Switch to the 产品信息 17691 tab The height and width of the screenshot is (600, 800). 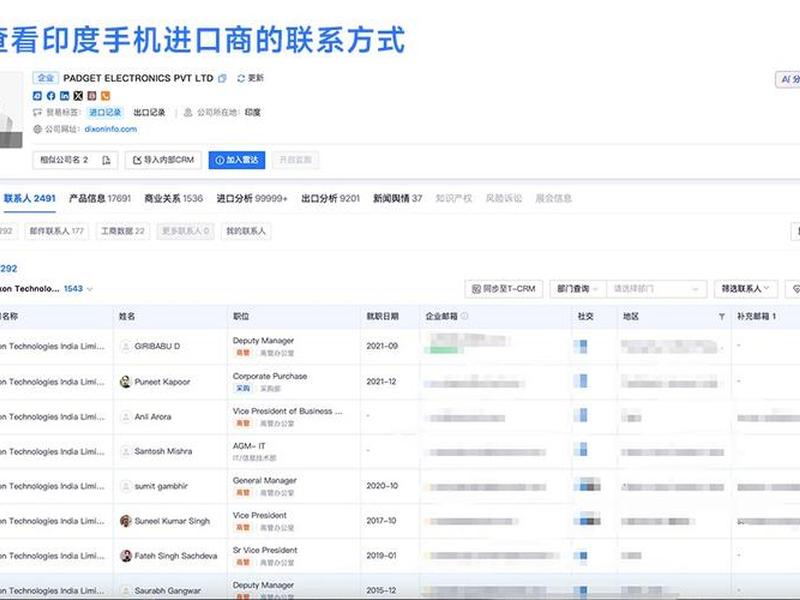click(100, 198)
